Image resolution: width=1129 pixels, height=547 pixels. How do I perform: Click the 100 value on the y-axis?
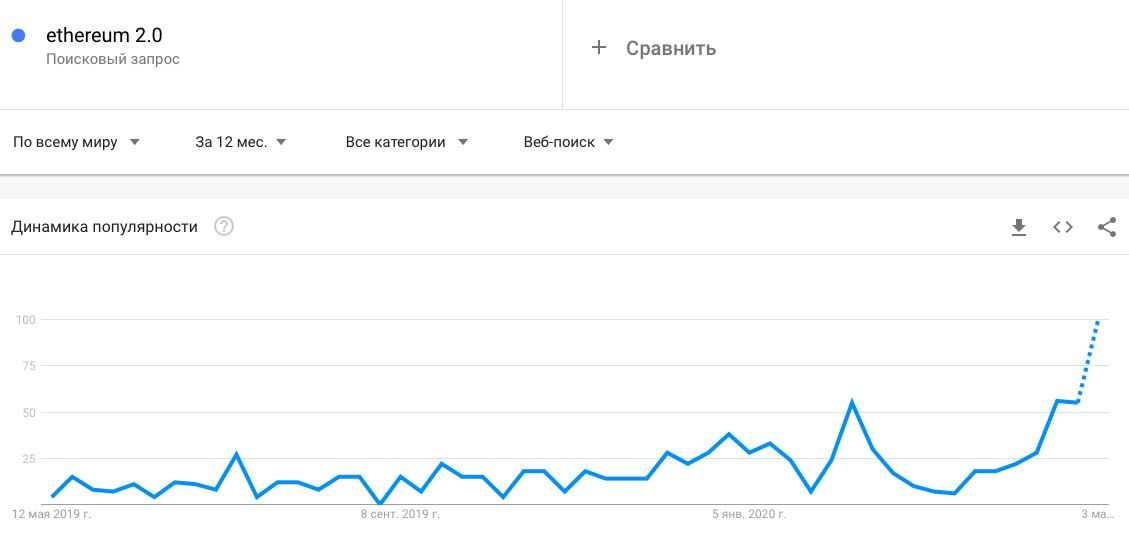(26, 320)
